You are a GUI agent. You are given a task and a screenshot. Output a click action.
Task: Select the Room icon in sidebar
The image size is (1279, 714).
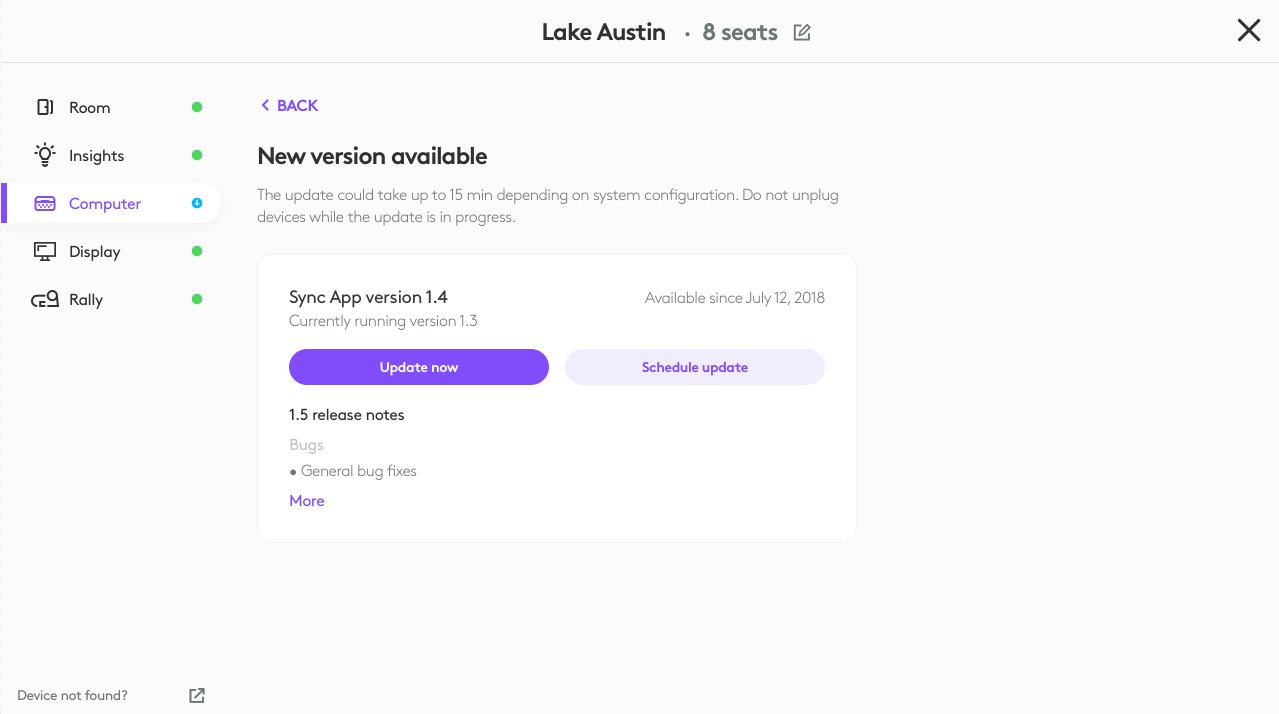[45, 107]
